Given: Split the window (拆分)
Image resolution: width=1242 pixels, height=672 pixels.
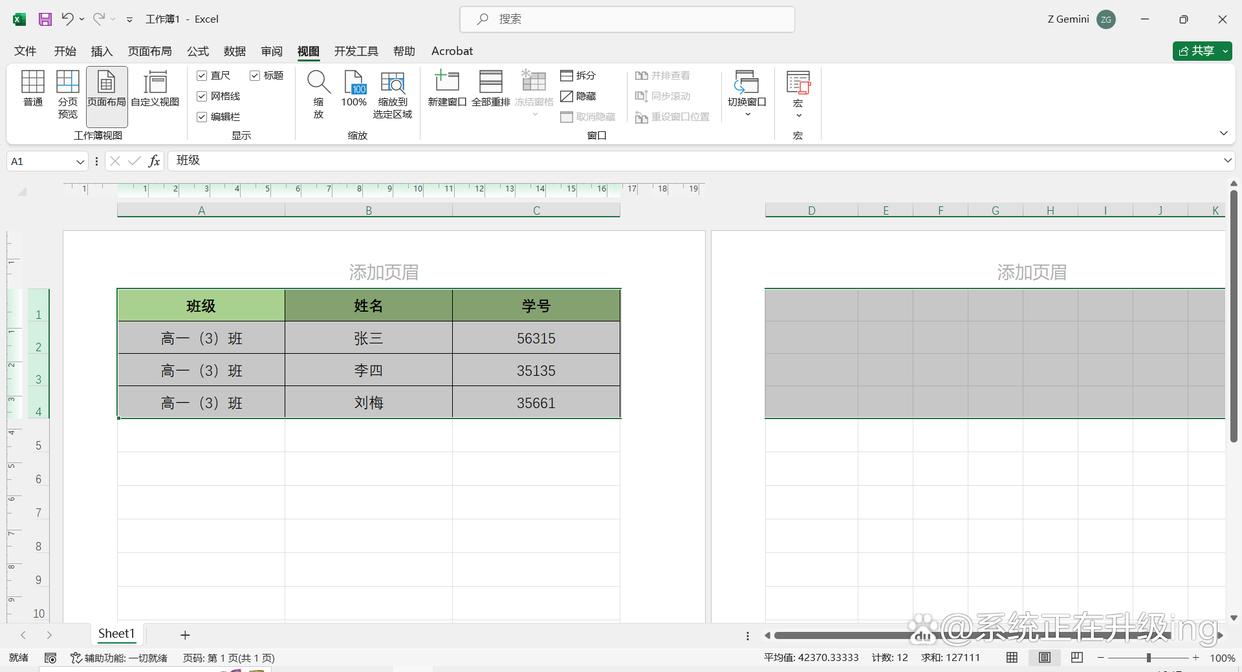Looking at the screenshot, I should tap(578, 76).
